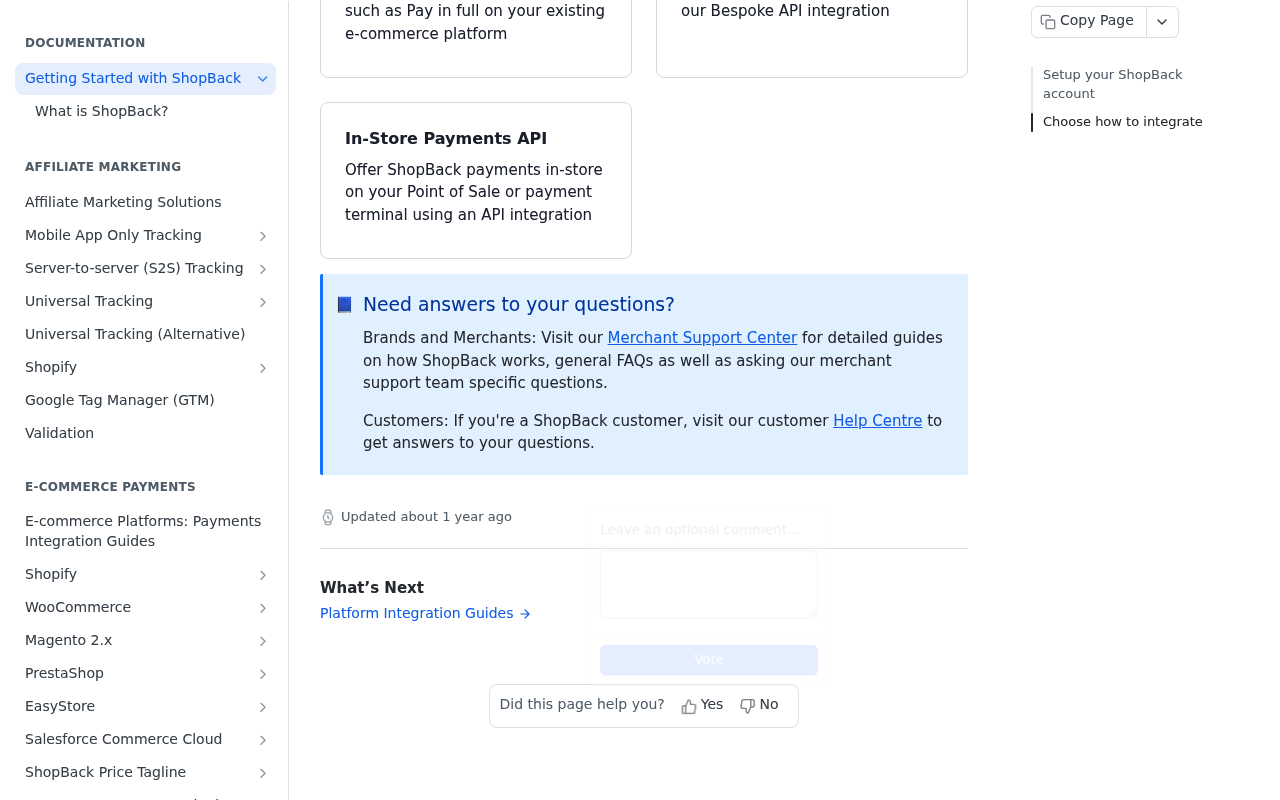Jump to Choose how to integrate section
Viewport: 1280px width, 800px height.
pyautogui.click(x=1122, y=122)
